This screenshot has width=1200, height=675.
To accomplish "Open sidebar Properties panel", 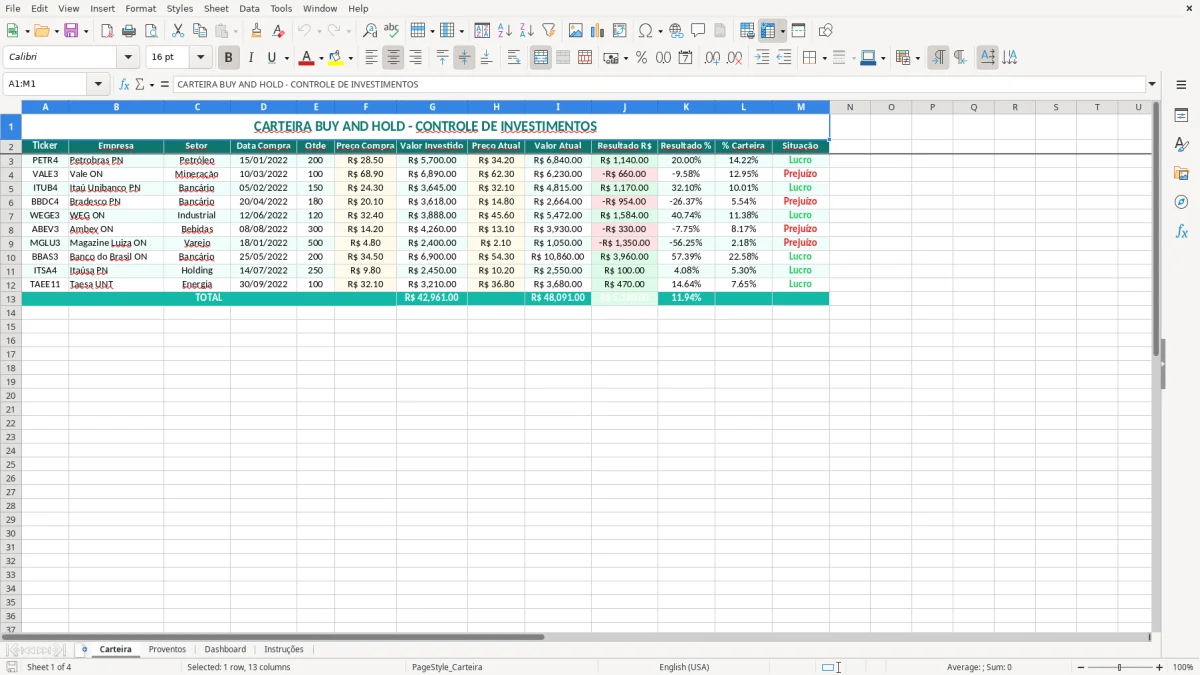I will tap(1181, 116).
